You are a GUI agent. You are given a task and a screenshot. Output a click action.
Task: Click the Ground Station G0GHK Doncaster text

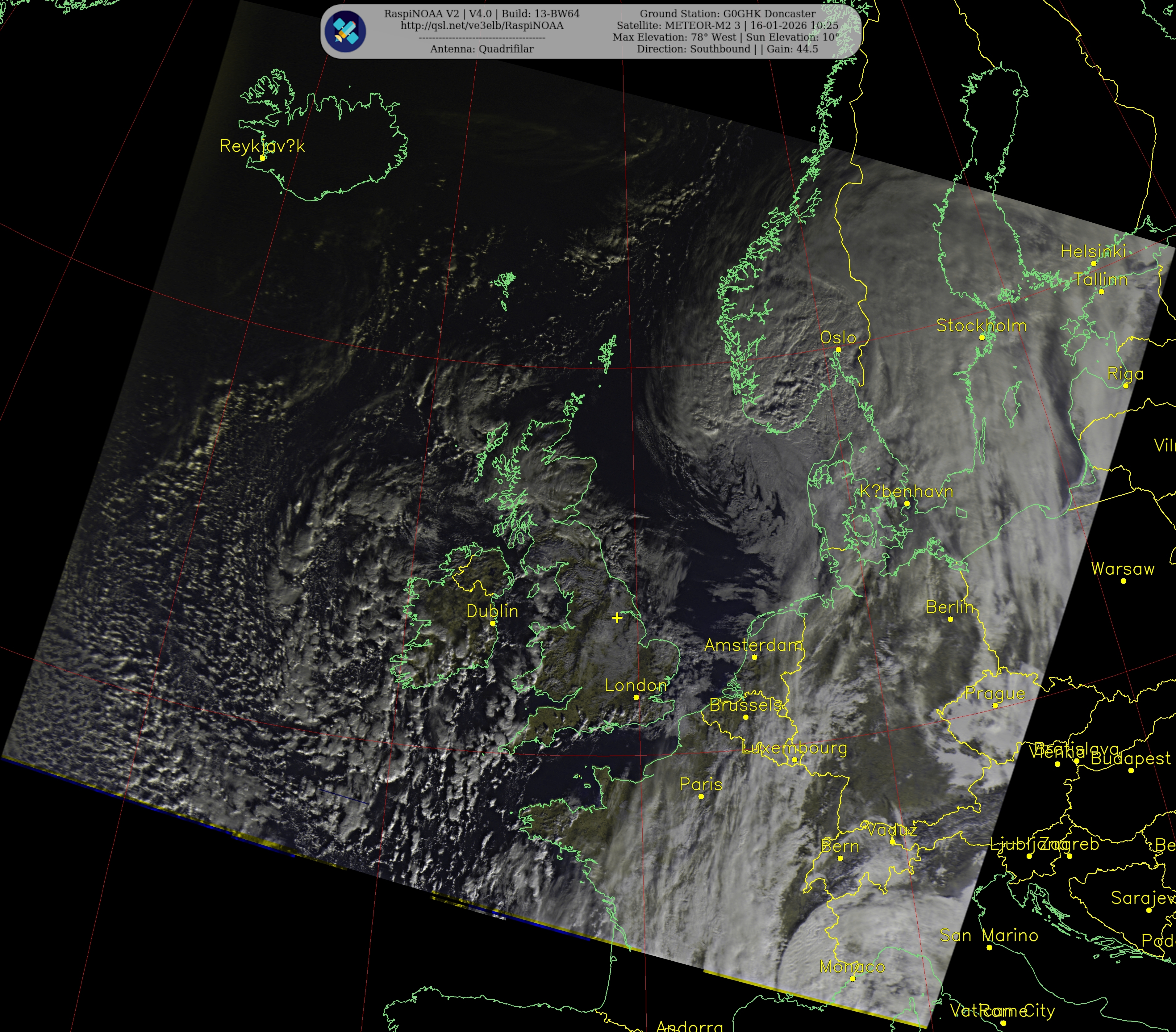[x=727, y=13]
